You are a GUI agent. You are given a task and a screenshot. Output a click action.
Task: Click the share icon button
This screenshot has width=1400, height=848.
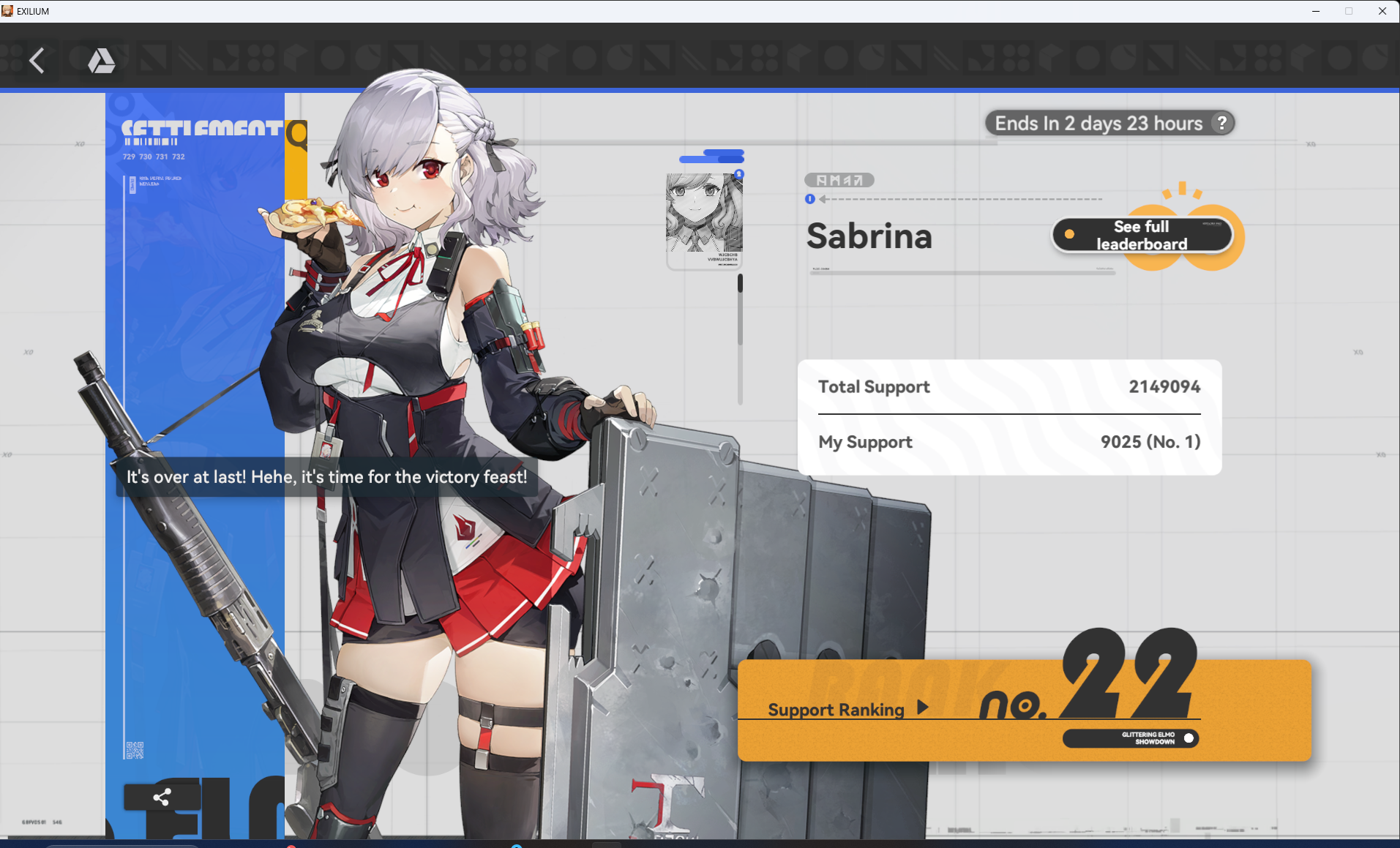(x=162, y=797)
